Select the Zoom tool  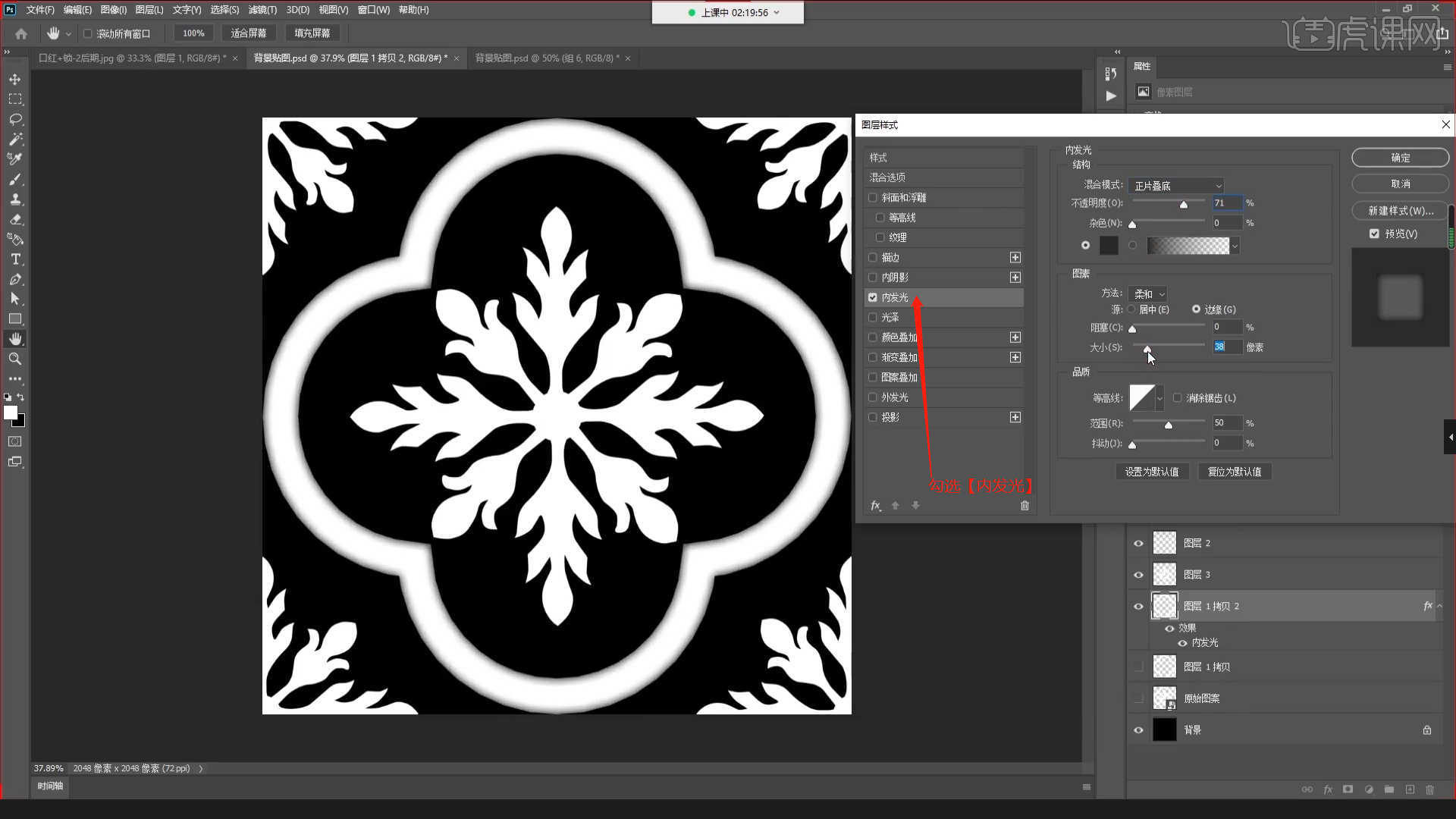tap(15, 359)
